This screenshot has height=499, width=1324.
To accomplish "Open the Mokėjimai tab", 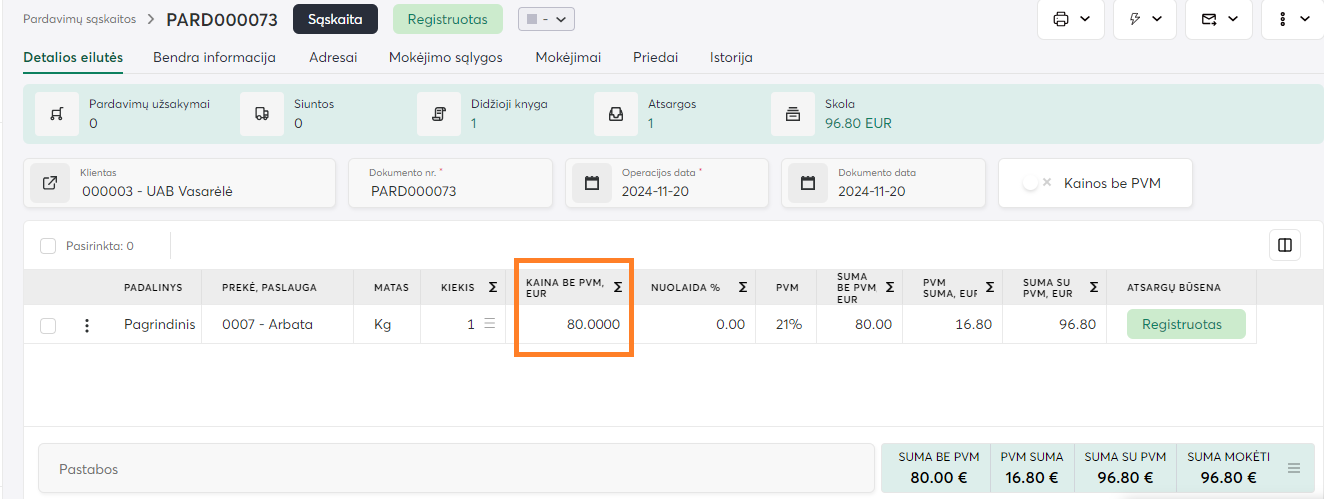I will point(568,57).
